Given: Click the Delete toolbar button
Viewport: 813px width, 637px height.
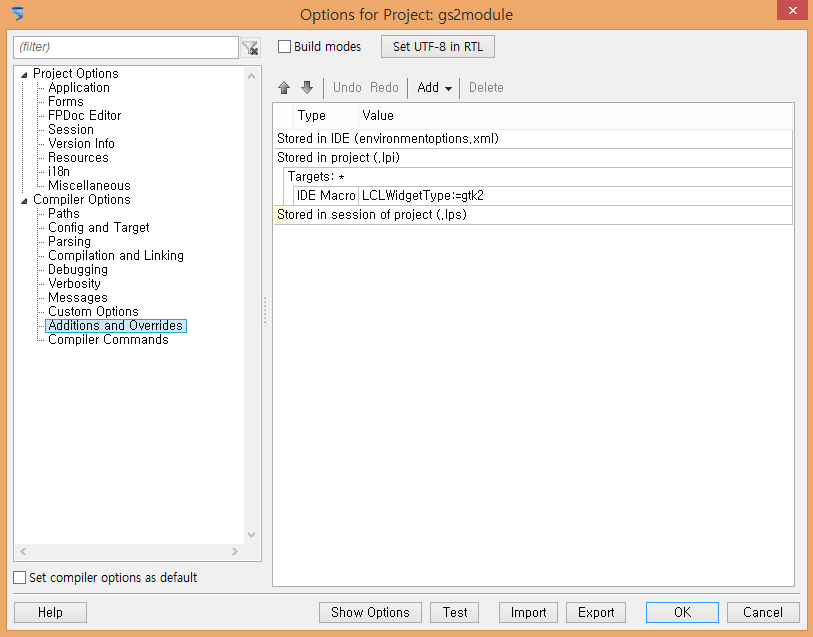Looking at the screenshot, I should (x=486, y=88).
